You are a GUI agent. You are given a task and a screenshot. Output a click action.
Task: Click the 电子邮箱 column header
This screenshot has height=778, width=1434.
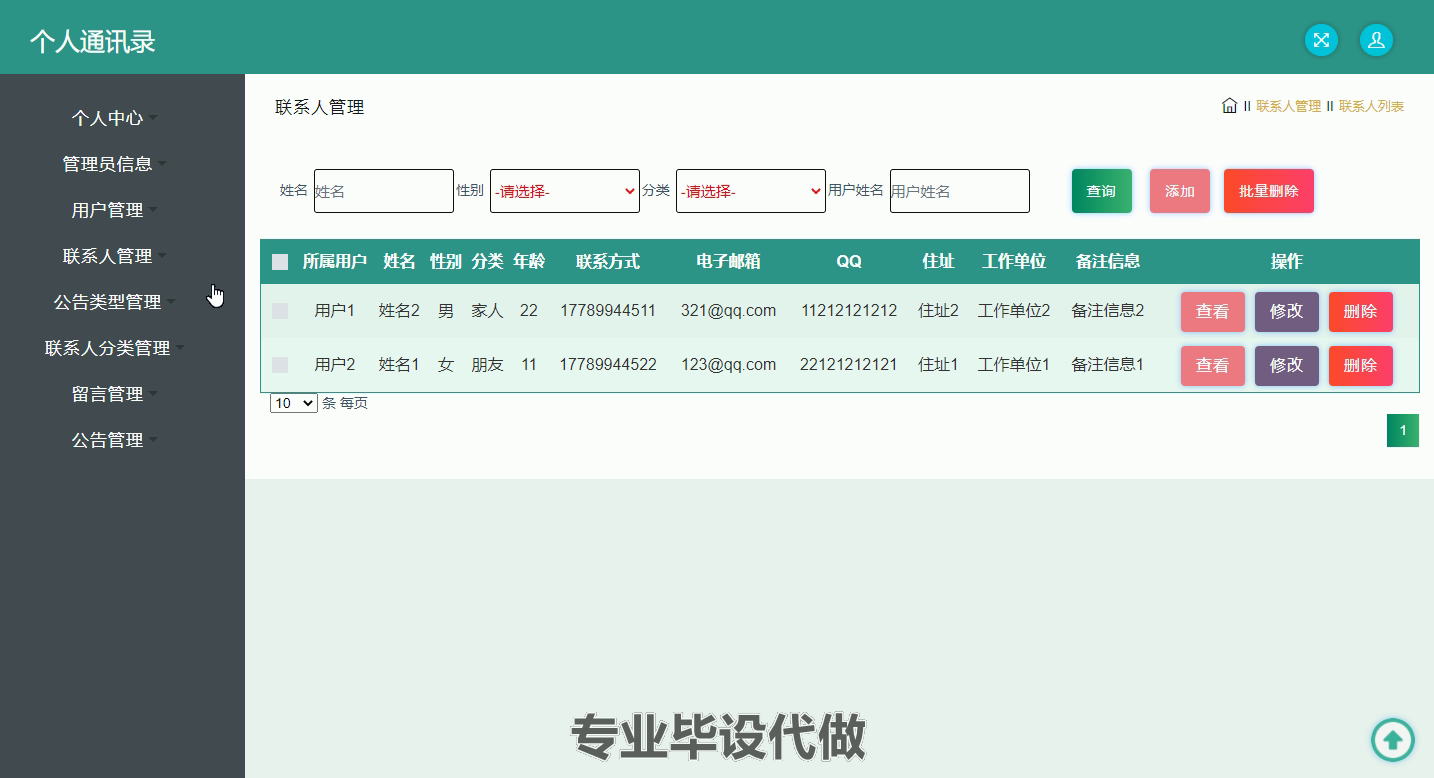(728, 261)
